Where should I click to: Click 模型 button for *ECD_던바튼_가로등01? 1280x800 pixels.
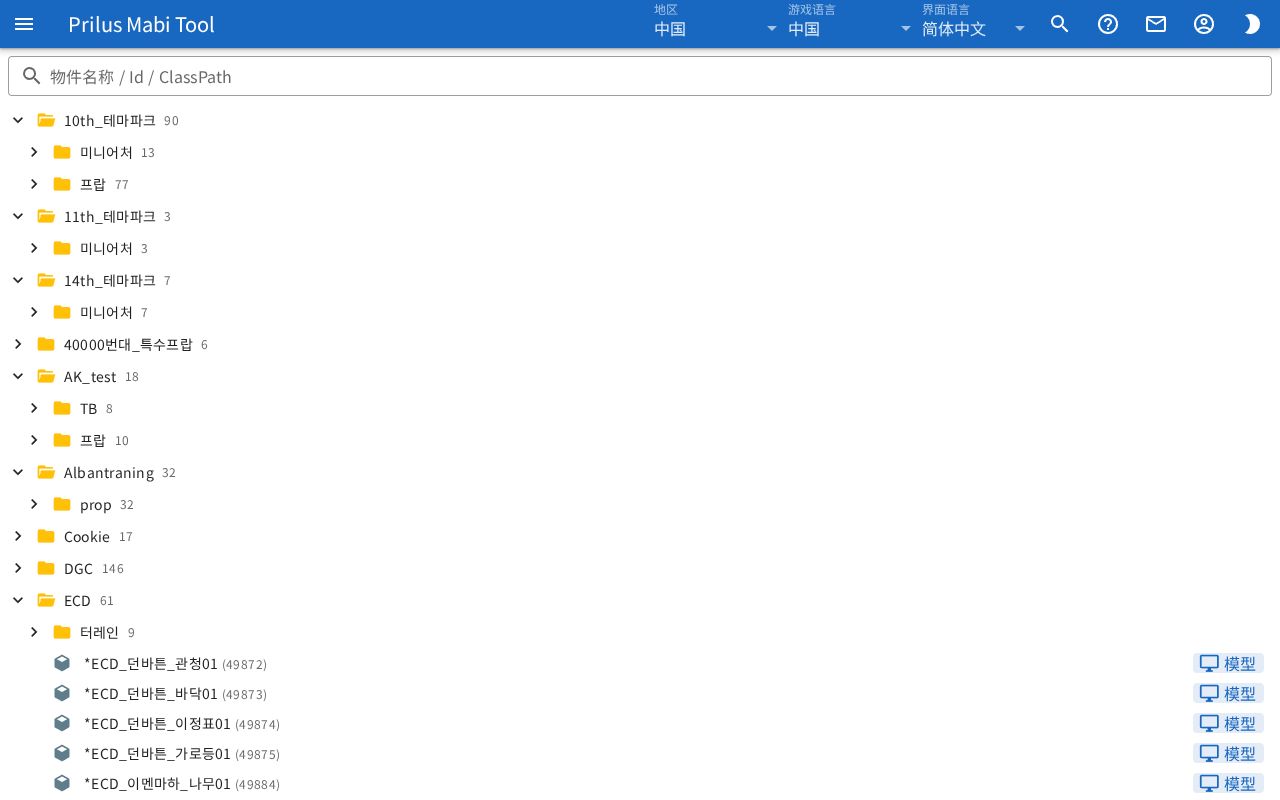click(x=1228, y=753)
